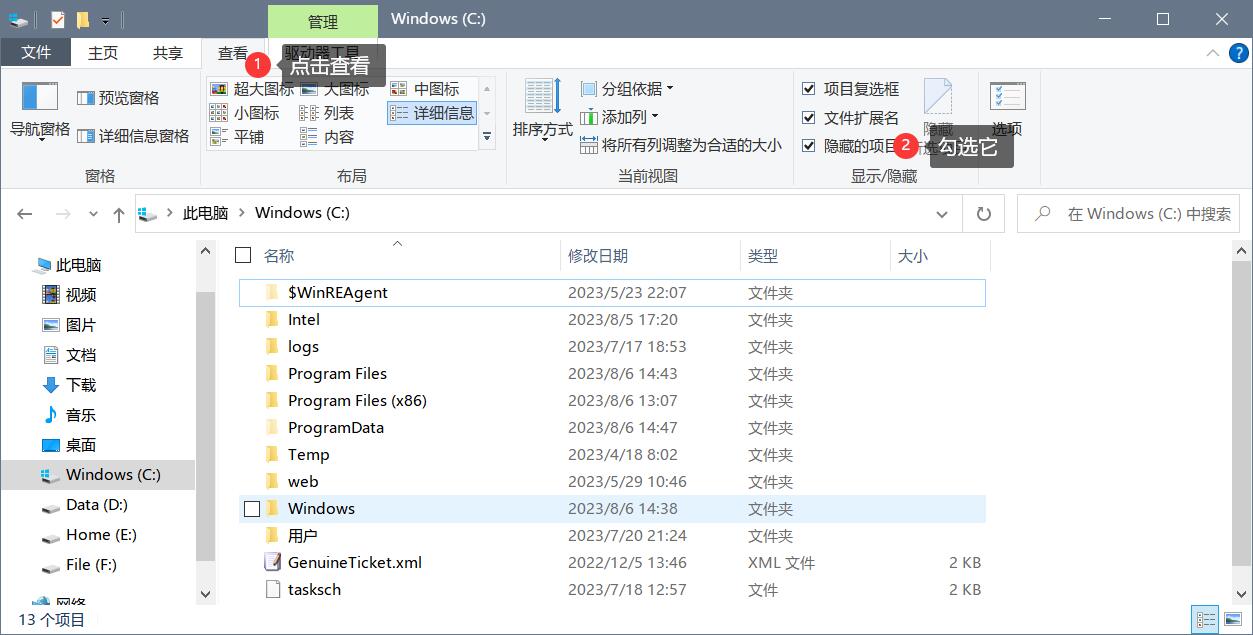This screenshot has height=635, width=1253.
Task: Switch to details view icon in status bar
Action: click(x=1206, y=620)
